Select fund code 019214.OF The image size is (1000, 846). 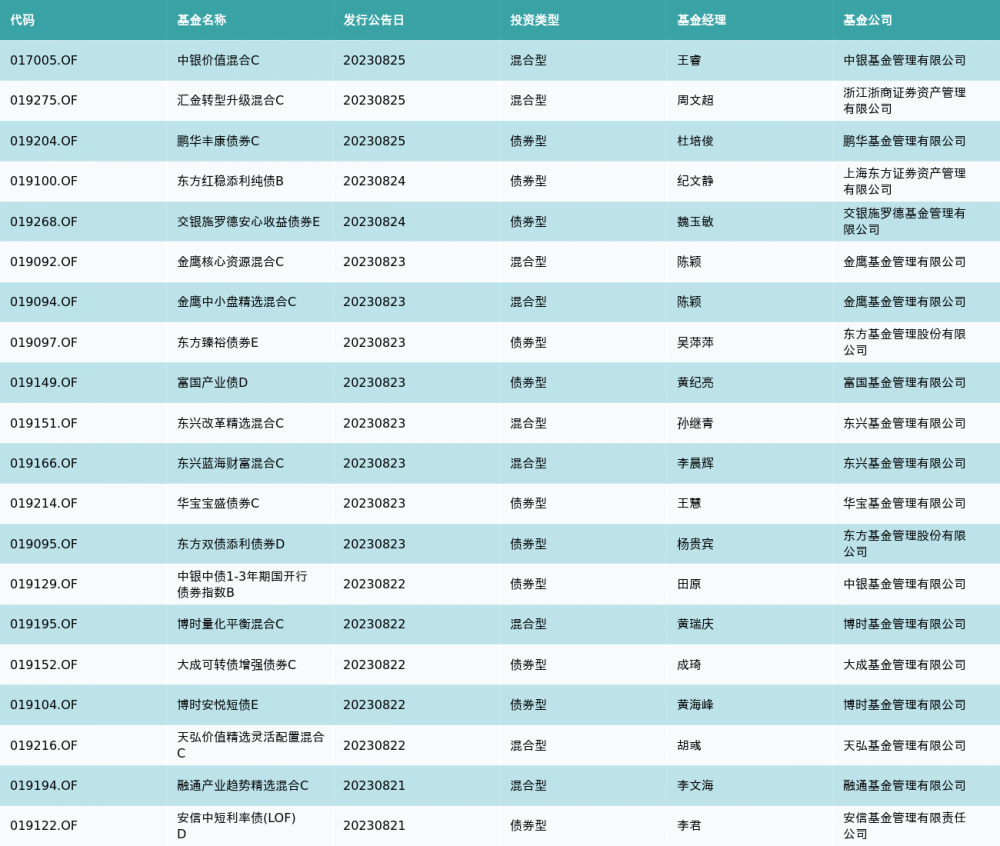pos(43,503)
